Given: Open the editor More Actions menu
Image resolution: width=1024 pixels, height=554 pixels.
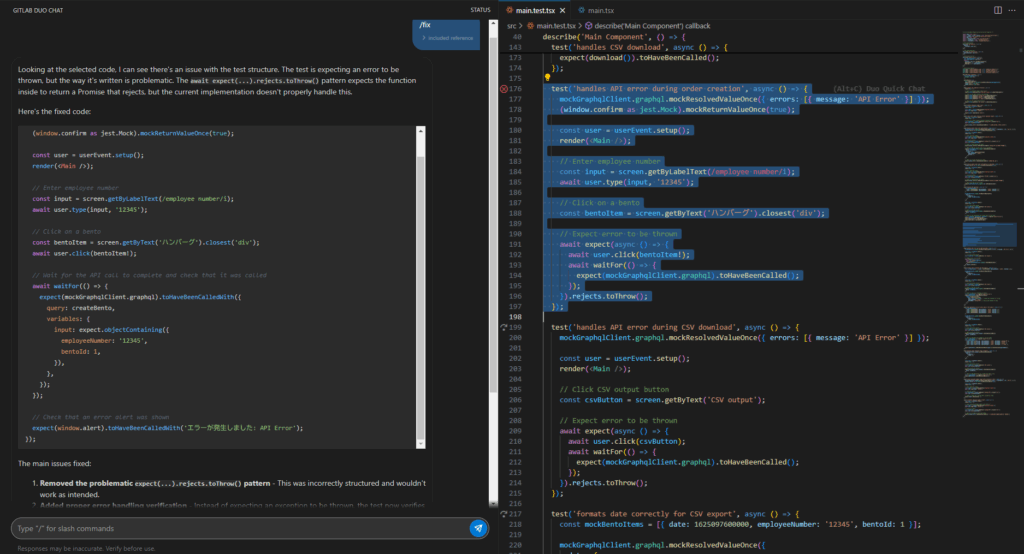Looking at the screenshot, I should pyautogui.click(x=1012, y=10).
